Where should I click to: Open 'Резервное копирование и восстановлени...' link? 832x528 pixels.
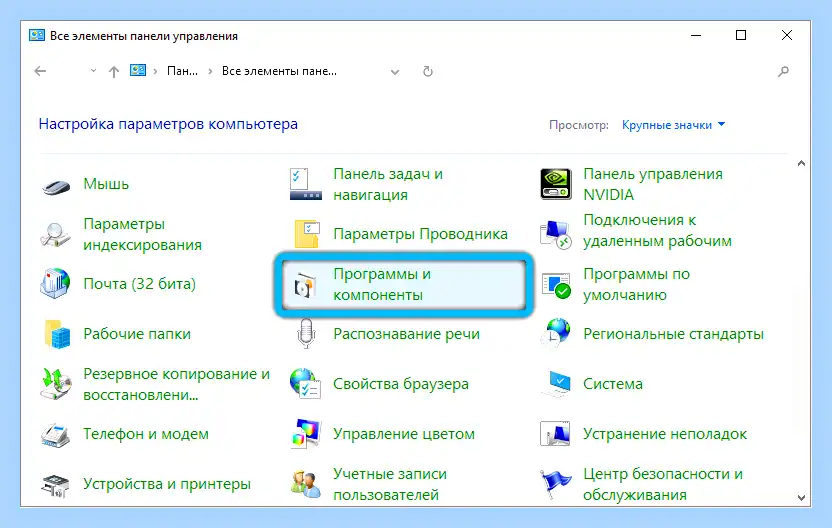point(177,384)
